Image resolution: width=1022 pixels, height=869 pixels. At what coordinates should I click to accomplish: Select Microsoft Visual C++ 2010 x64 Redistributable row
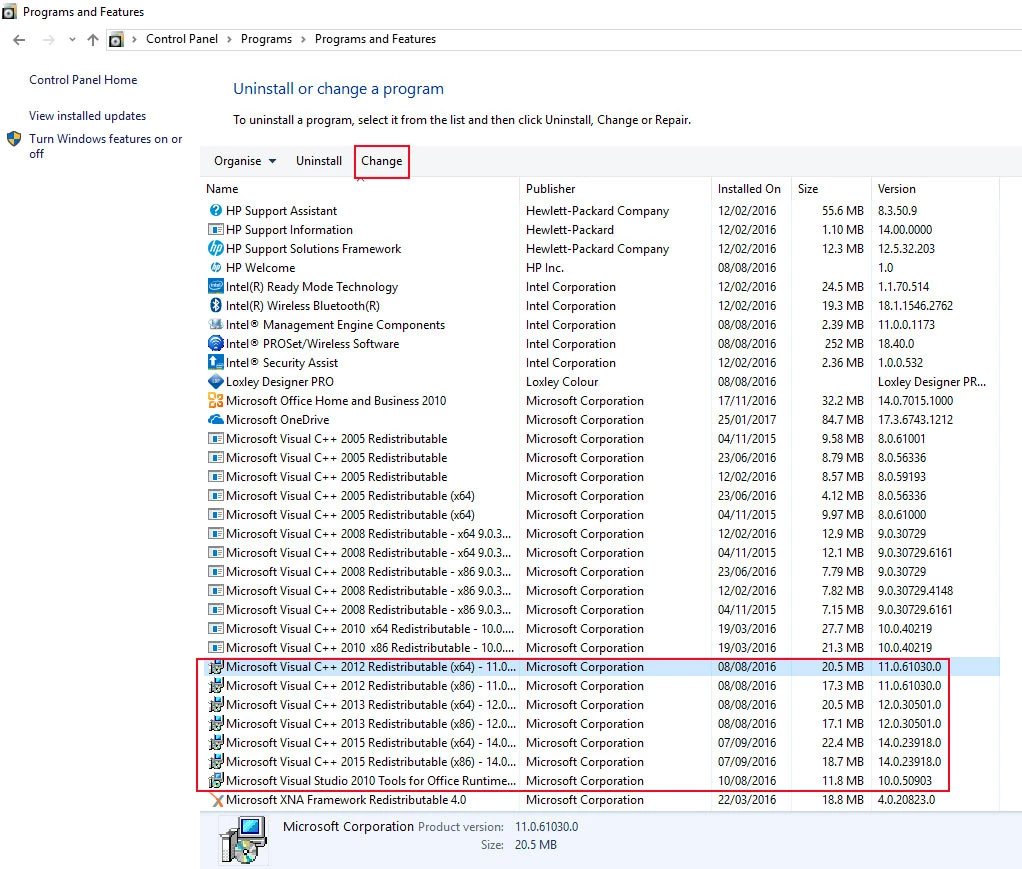coord(600,628)
